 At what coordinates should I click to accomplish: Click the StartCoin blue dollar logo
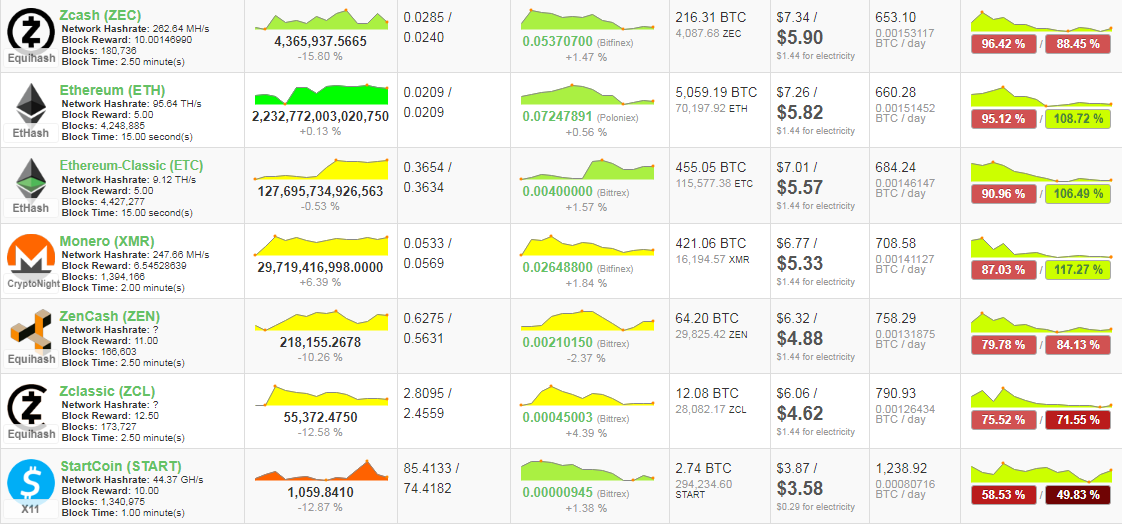(30, 481)
